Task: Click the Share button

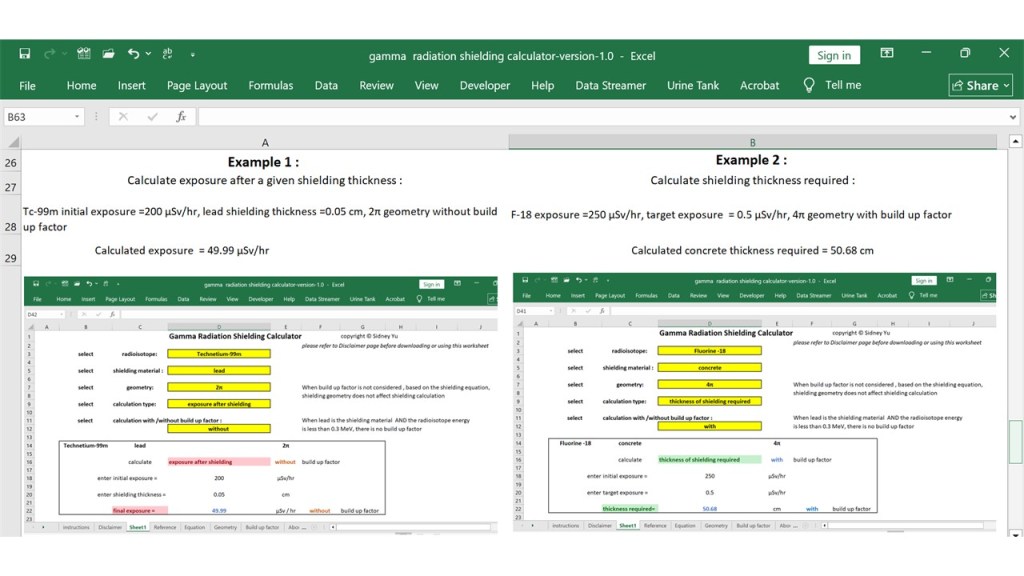Action: (981, 85)
